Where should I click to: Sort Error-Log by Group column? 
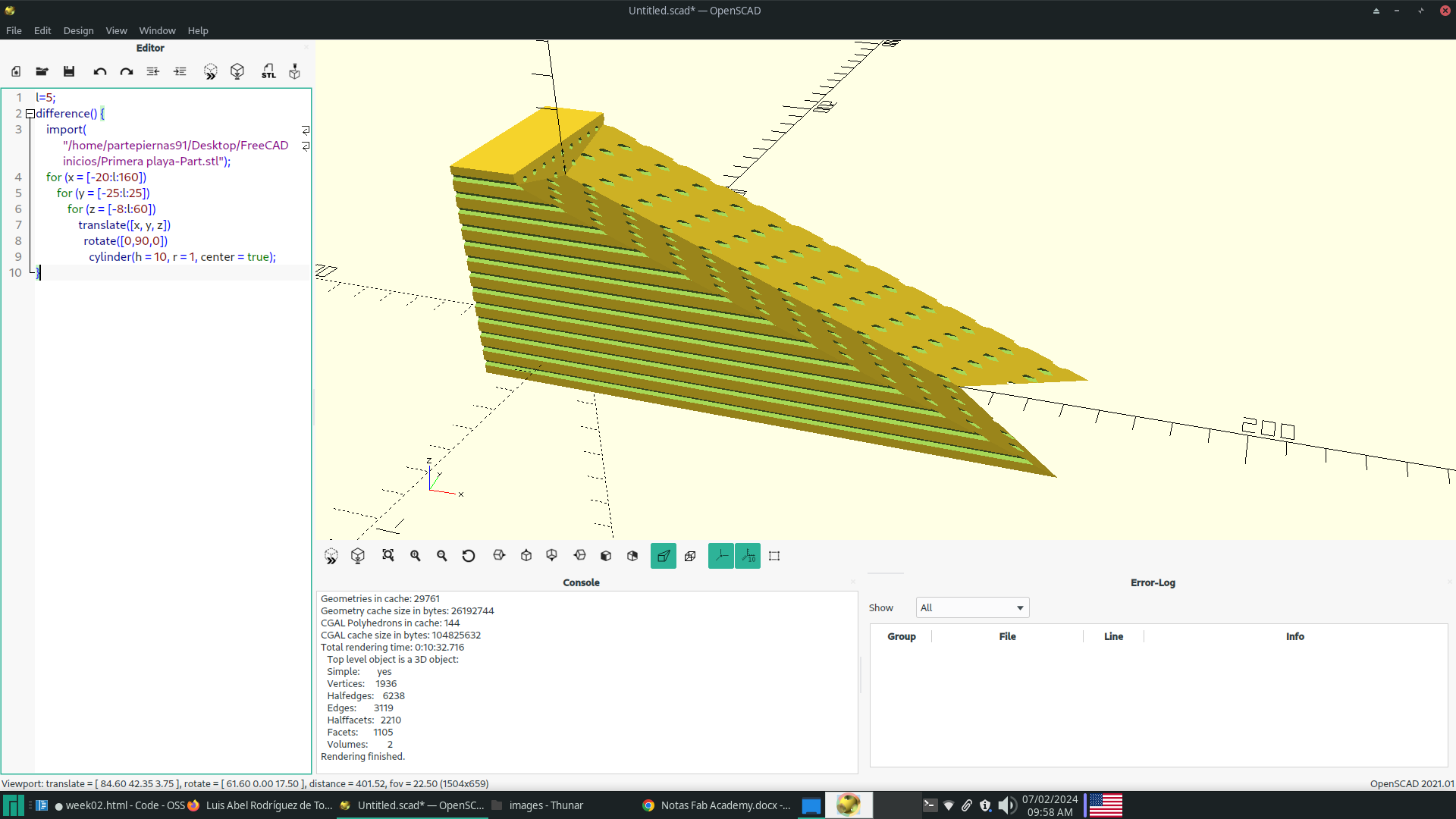click(901, 636)
